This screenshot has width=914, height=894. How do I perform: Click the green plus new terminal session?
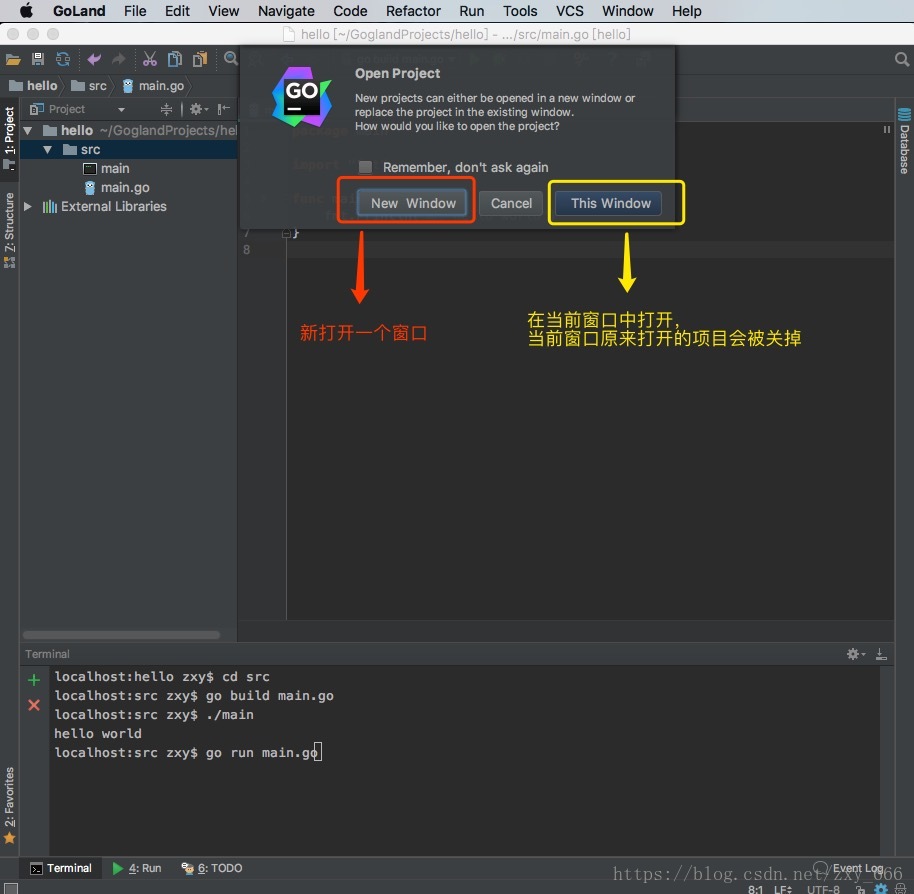click(x=34, y=680)
